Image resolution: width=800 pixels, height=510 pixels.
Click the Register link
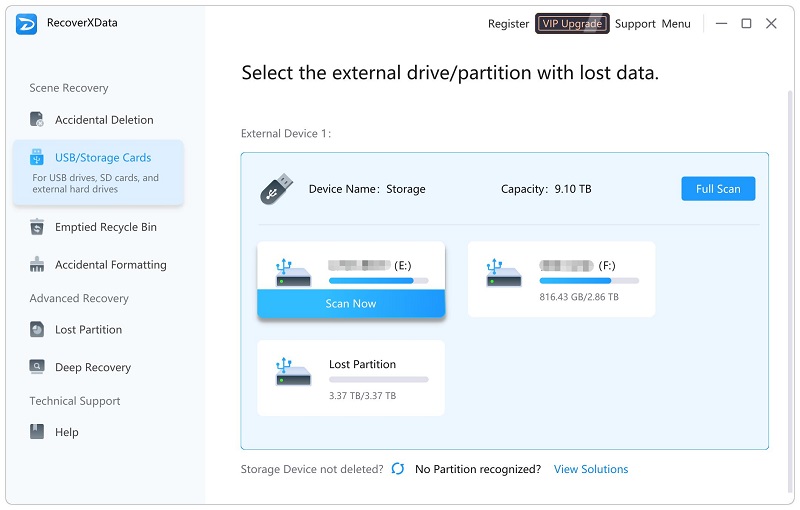click(x=508, y=24)
